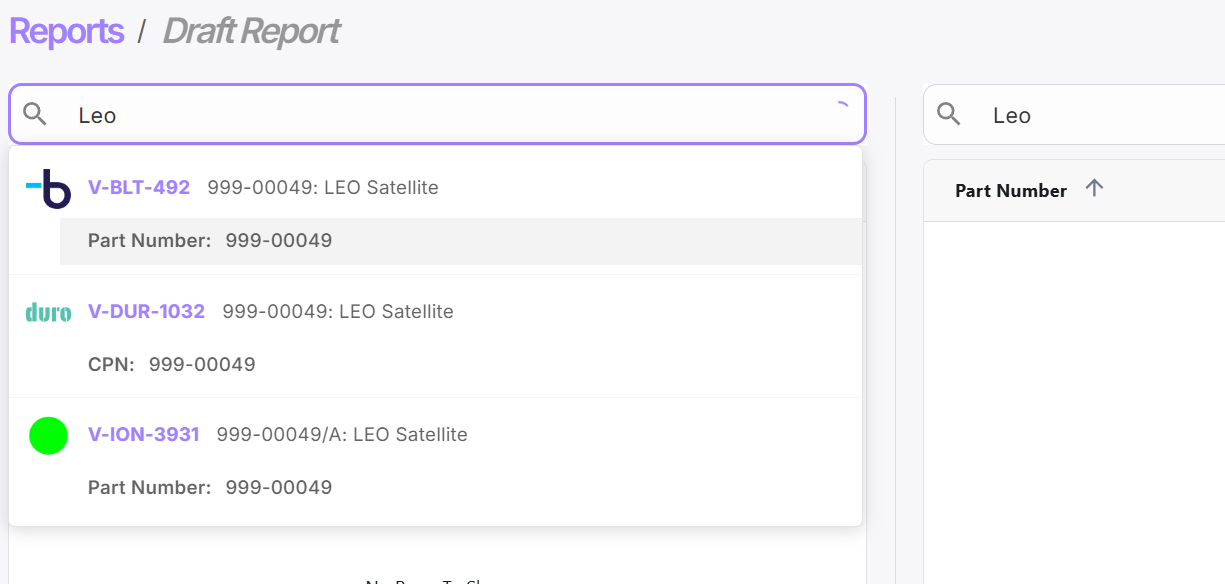Viewport: 1225px width, 584px height.
Task: Choose the Part Number row under V-ION-3931
Action: [x=210, y=487]
